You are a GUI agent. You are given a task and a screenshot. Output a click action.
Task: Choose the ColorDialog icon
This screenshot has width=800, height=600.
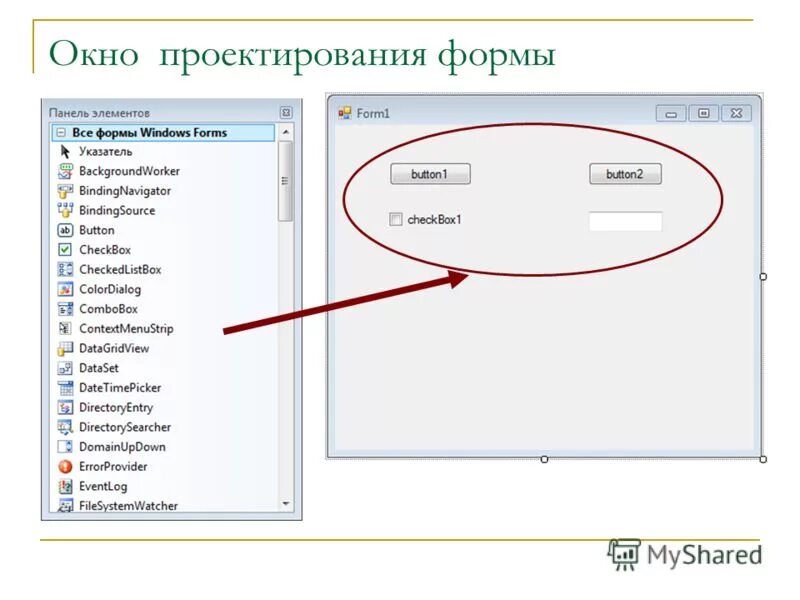[x=65, y=289]
